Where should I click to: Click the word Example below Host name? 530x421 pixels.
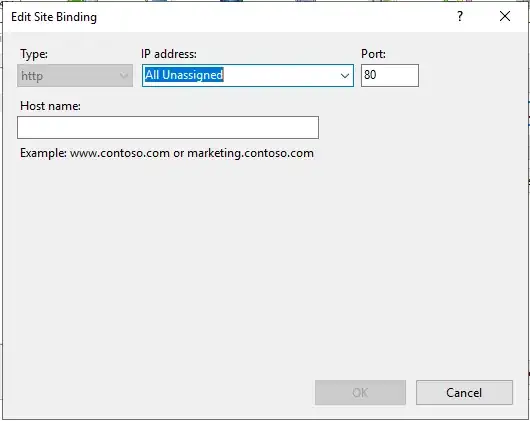[43, 153]
